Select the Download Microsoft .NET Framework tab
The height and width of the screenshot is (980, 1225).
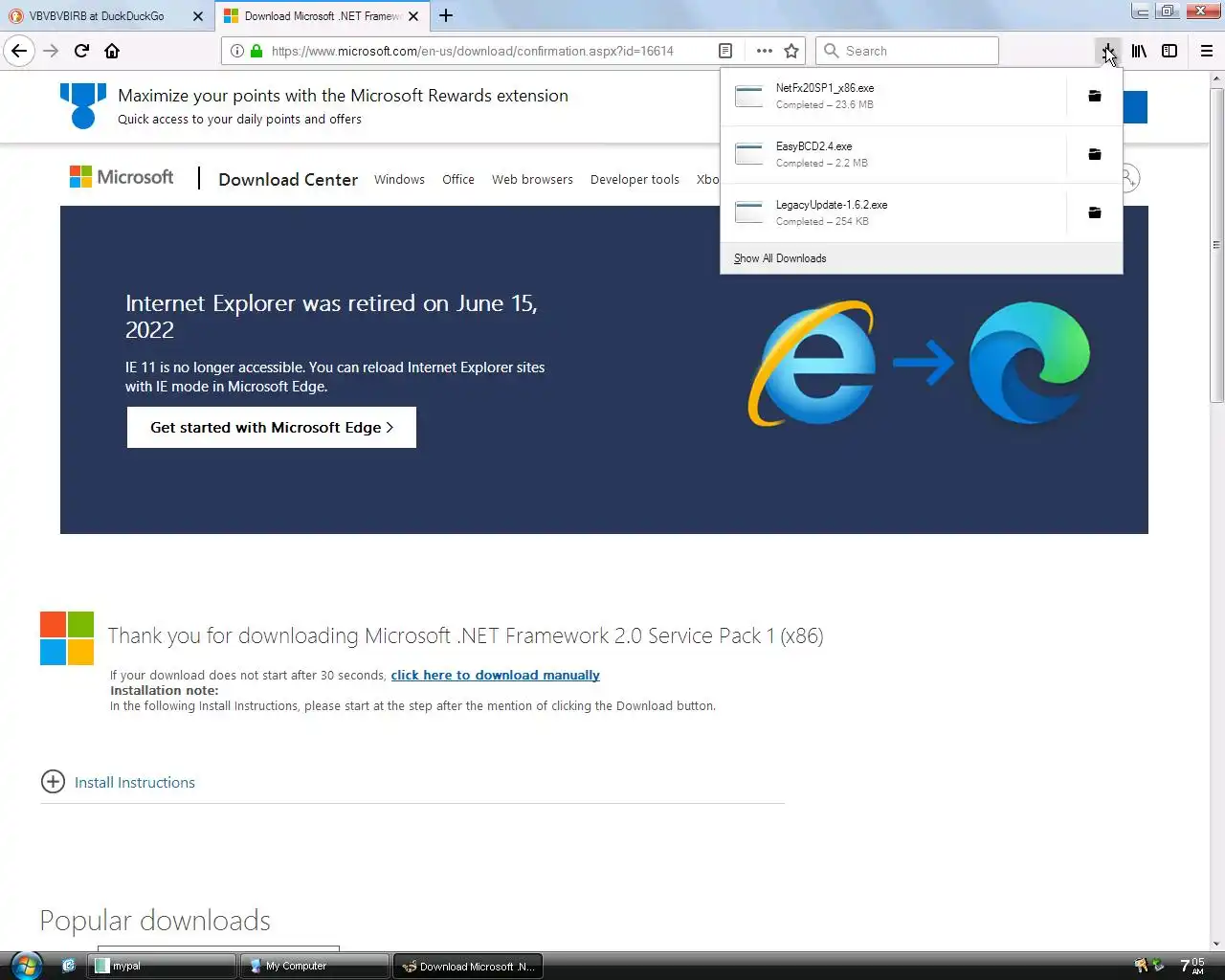point(322,16)
